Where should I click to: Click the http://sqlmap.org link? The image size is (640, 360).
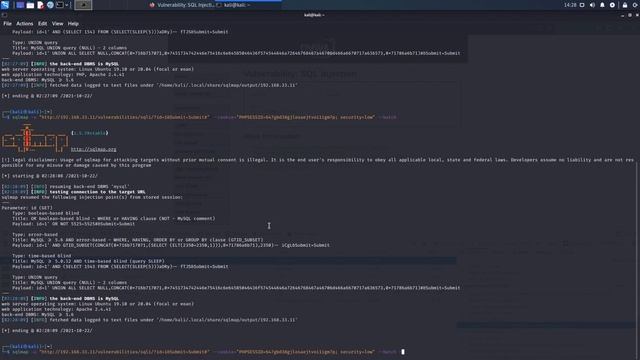pos(93,149)
